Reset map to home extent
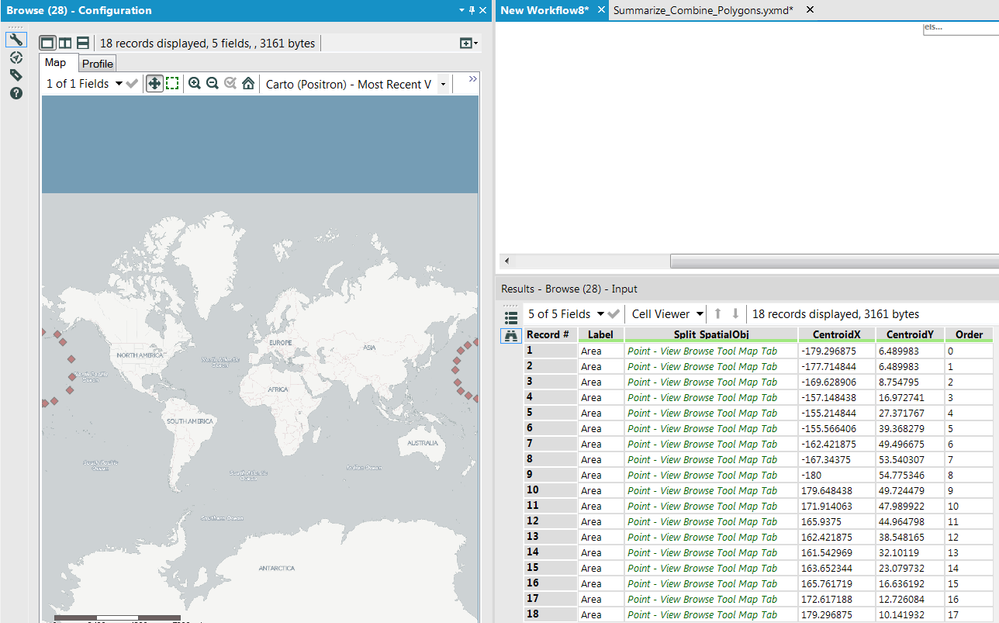The height and width of the screenshot is (623, 999). click(248, 83)
